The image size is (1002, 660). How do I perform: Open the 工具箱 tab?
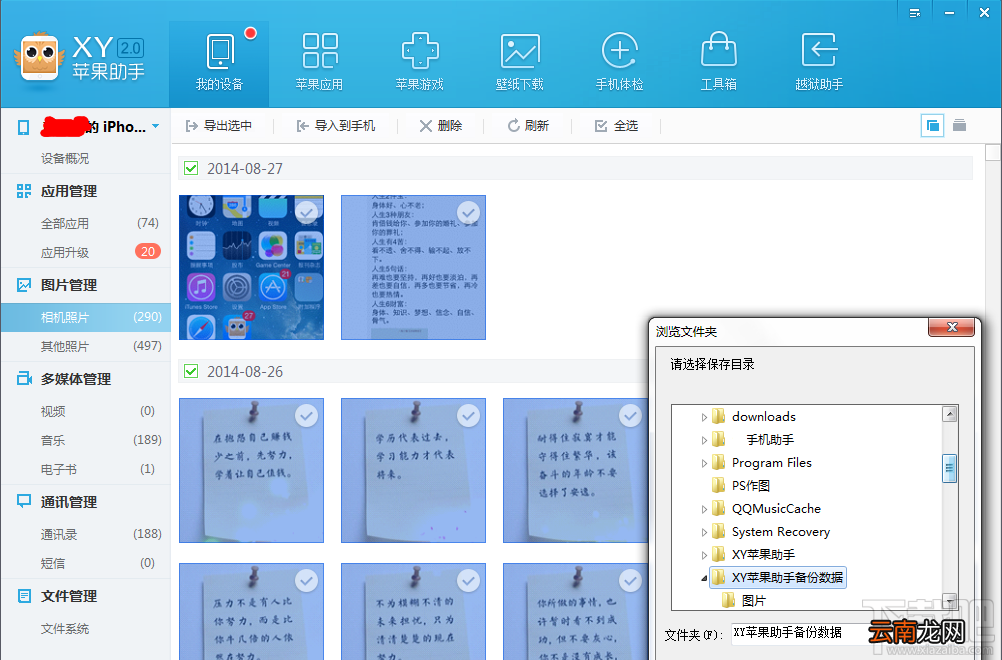[x=719, y=64]
